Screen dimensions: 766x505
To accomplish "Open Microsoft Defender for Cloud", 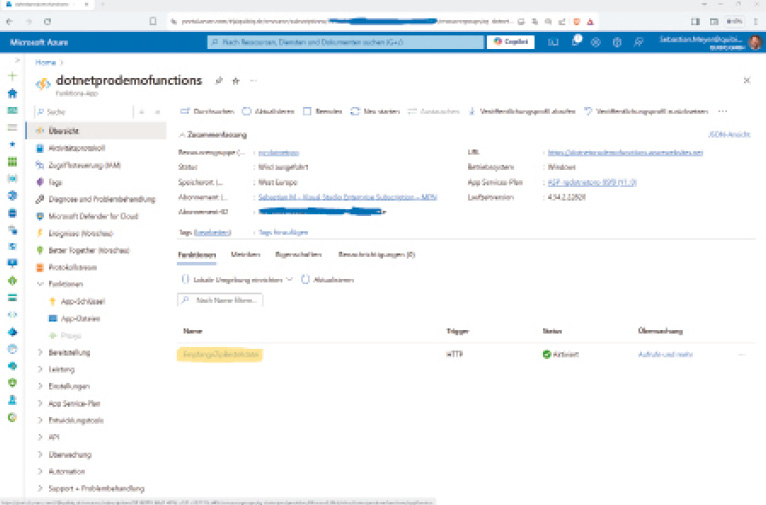I will coord(93,216).
